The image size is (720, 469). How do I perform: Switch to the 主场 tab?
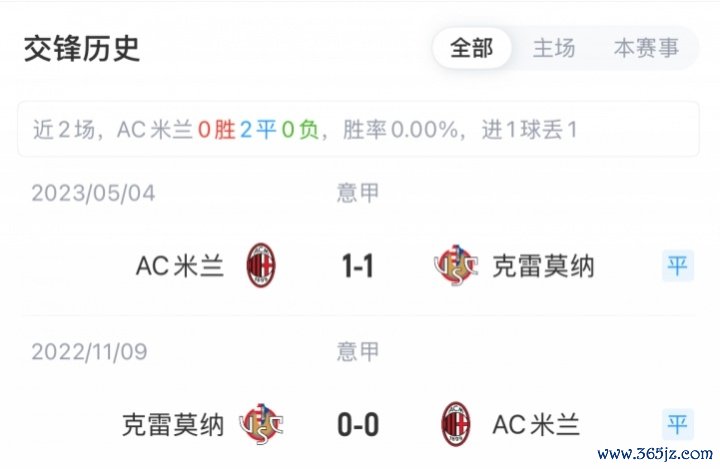554,48
